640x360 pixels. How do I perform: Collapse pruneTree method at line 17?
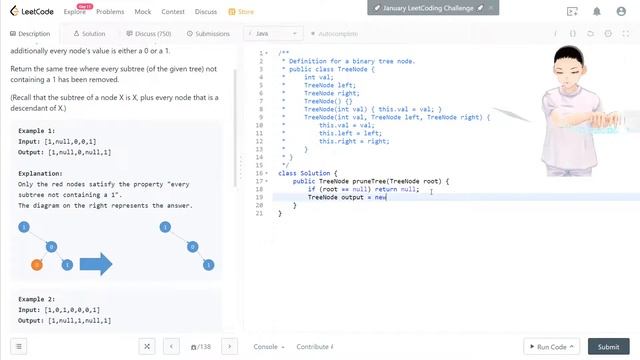267,181
